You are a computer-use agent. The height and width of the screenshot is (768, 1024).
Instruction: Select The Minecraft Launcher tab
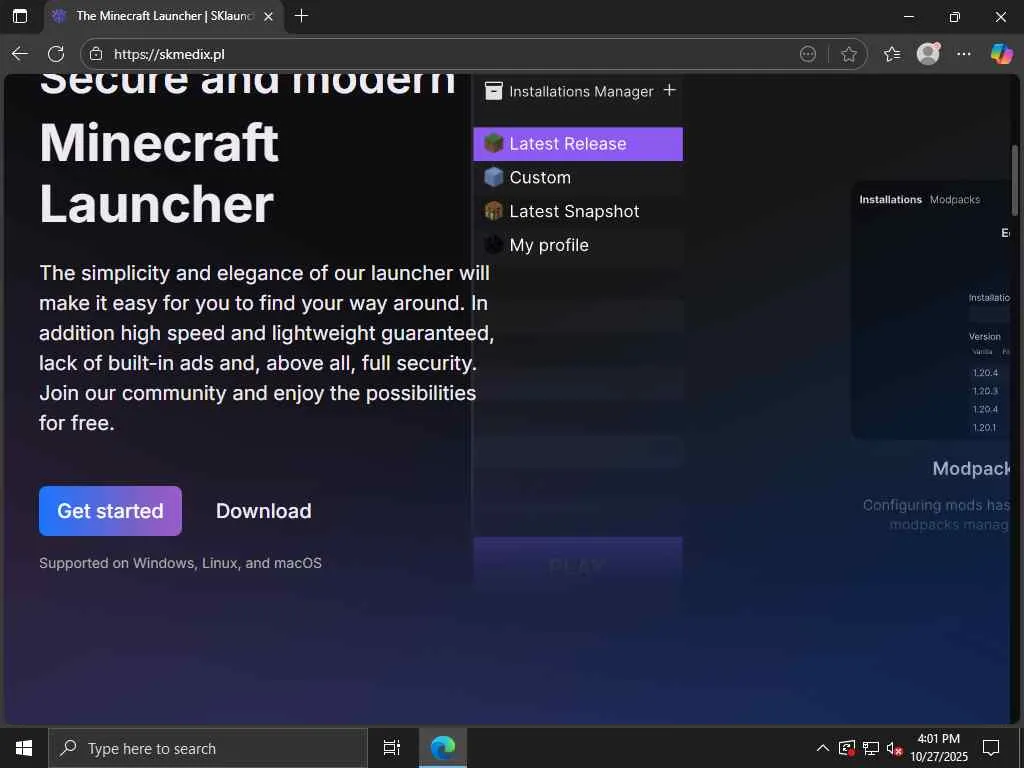[x=163, y=16]
